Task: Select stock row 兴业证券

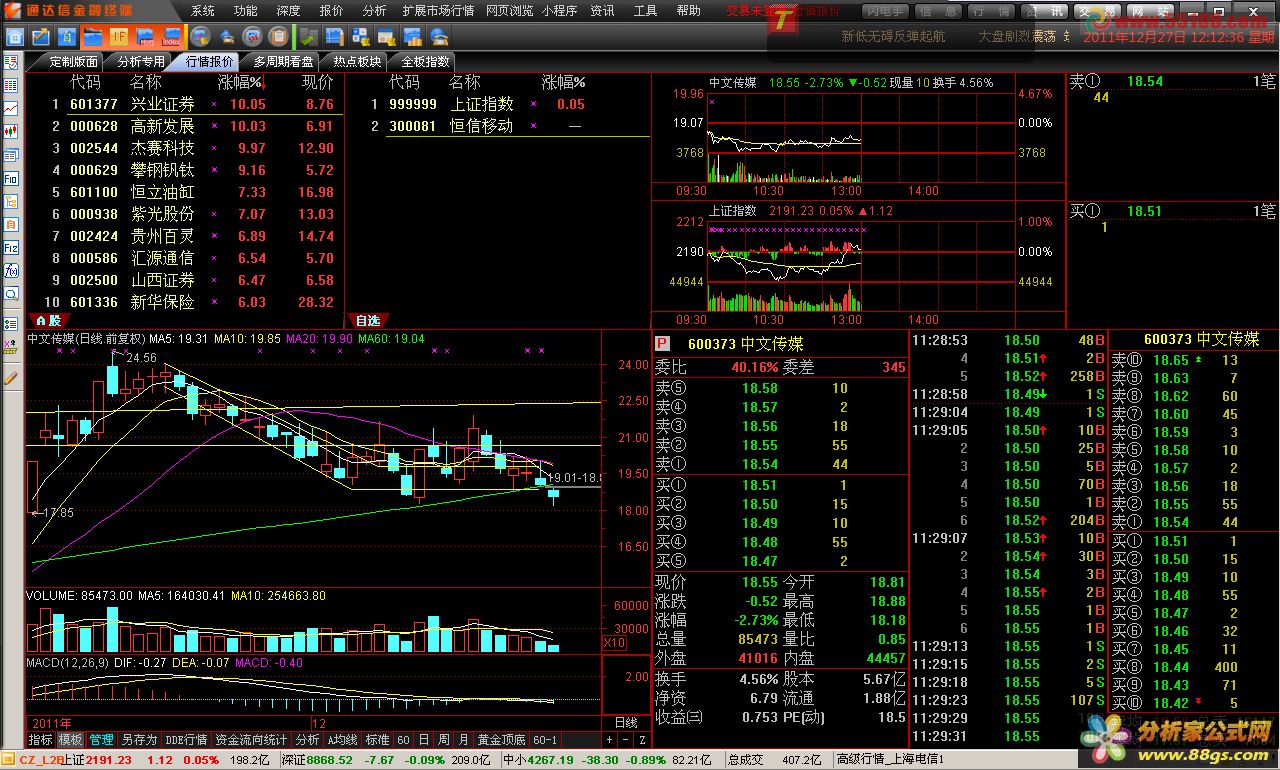Action: coord(193,104)
